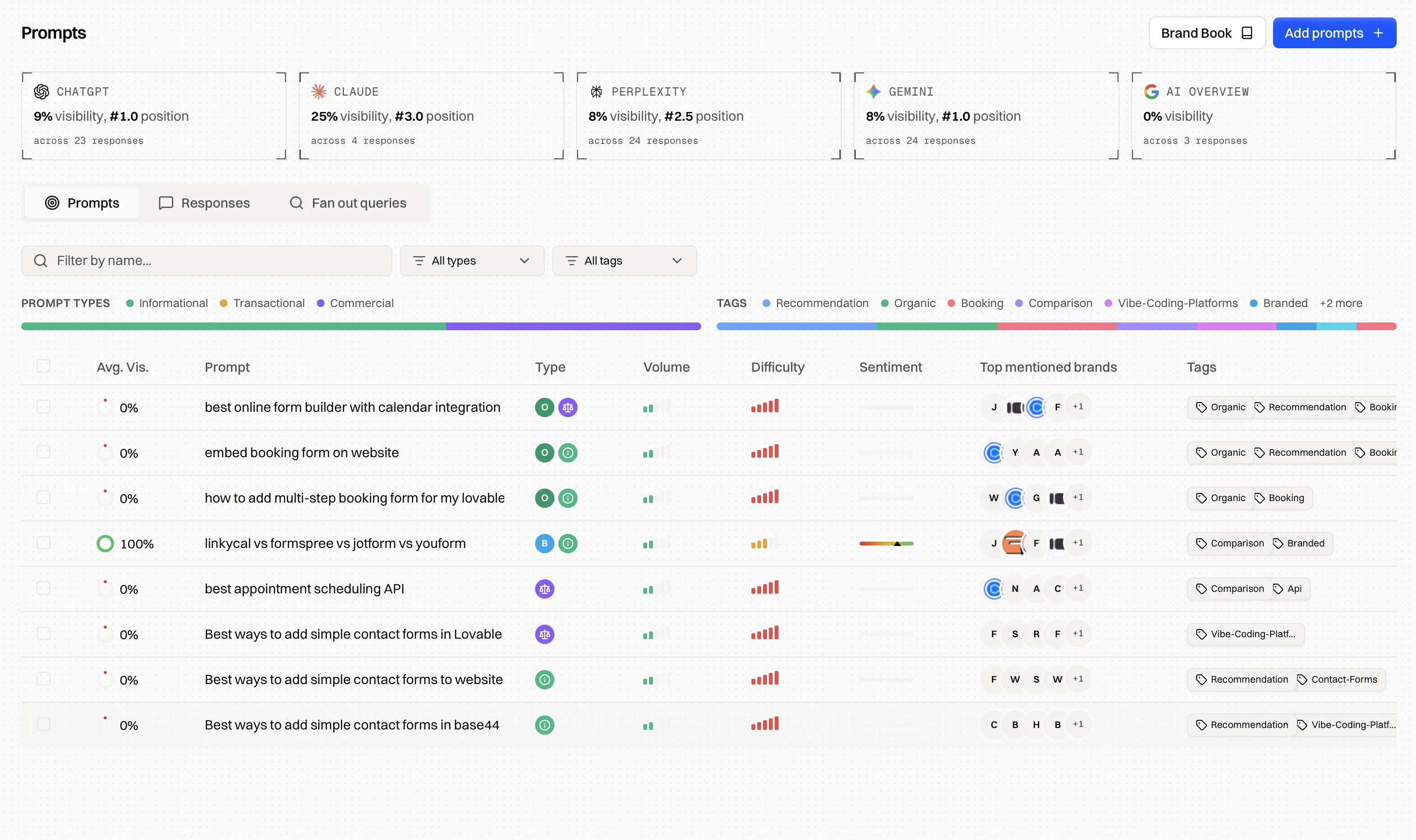Image resolution: width=1416 pixels, height=840 pixels.
Task: Check the 'how to add multi-step booking form' row
Action: point(43,497)
